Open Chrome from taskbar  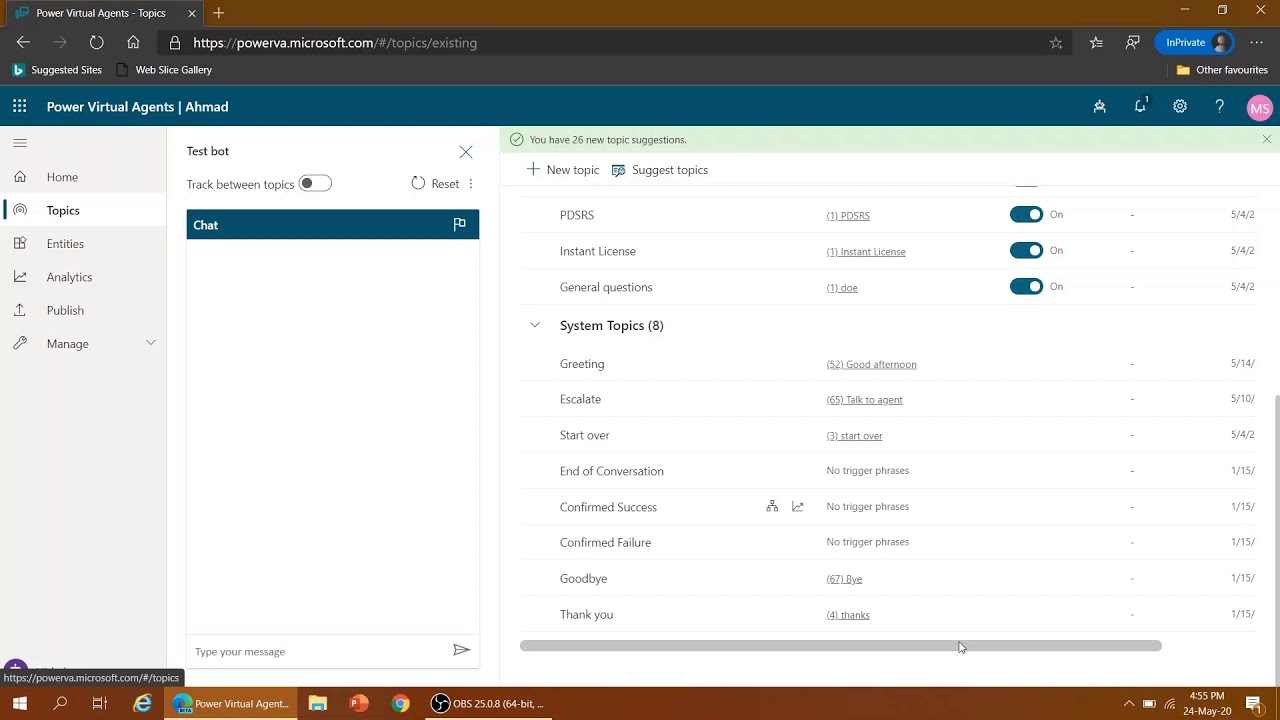pyautogui.click(x=400, y=704)
